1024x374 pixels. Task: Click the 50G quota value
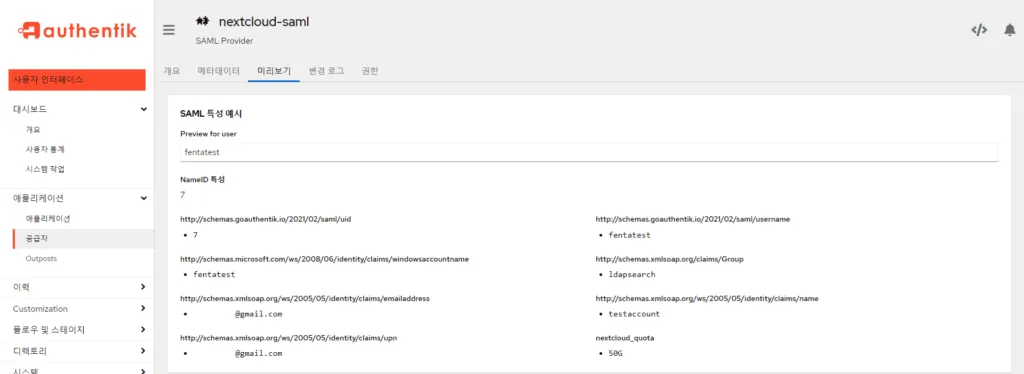pyautogui.click(x=615, y=354)
